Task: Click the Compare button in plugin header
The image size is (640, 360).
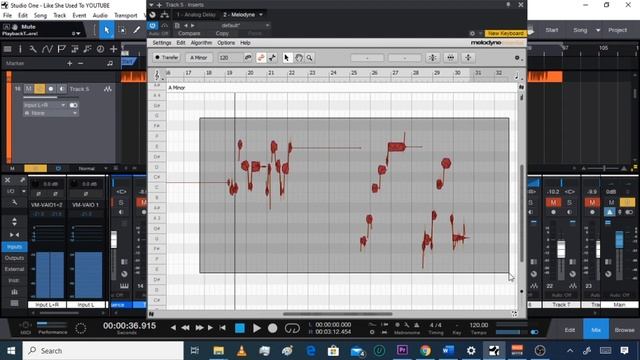Action: [x=189, y=33]
